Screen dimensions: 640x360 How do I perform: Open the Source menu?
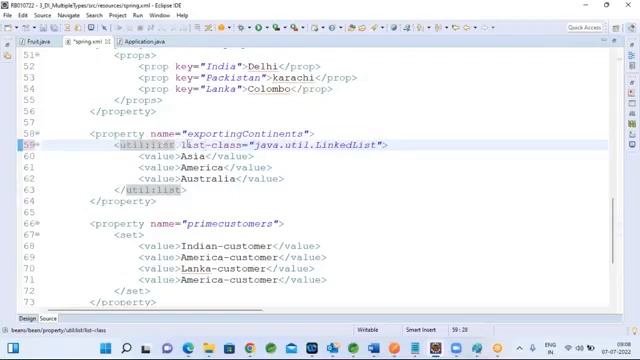[x=42, y=16]
